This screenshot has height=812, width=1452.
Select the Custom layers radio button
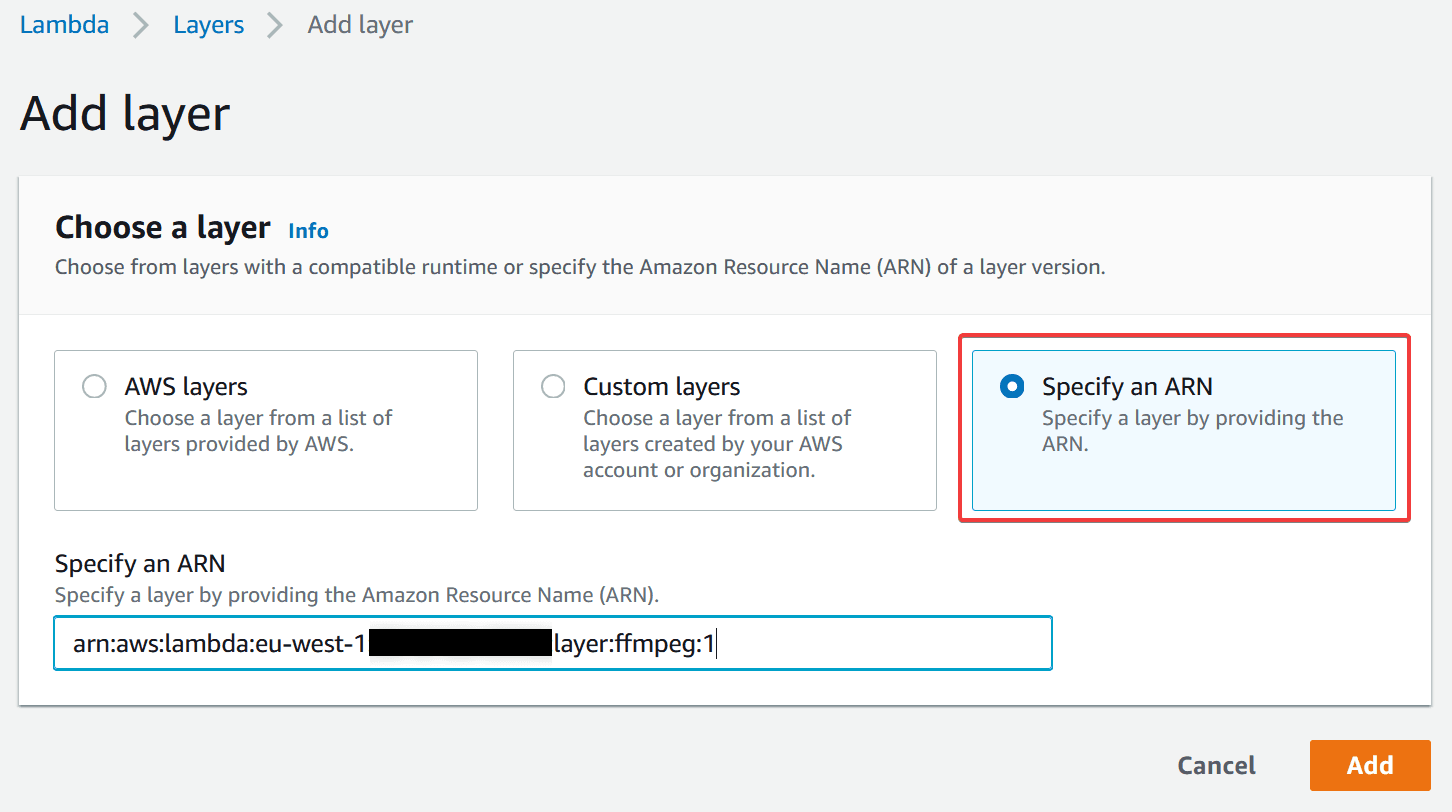[553, 387]
